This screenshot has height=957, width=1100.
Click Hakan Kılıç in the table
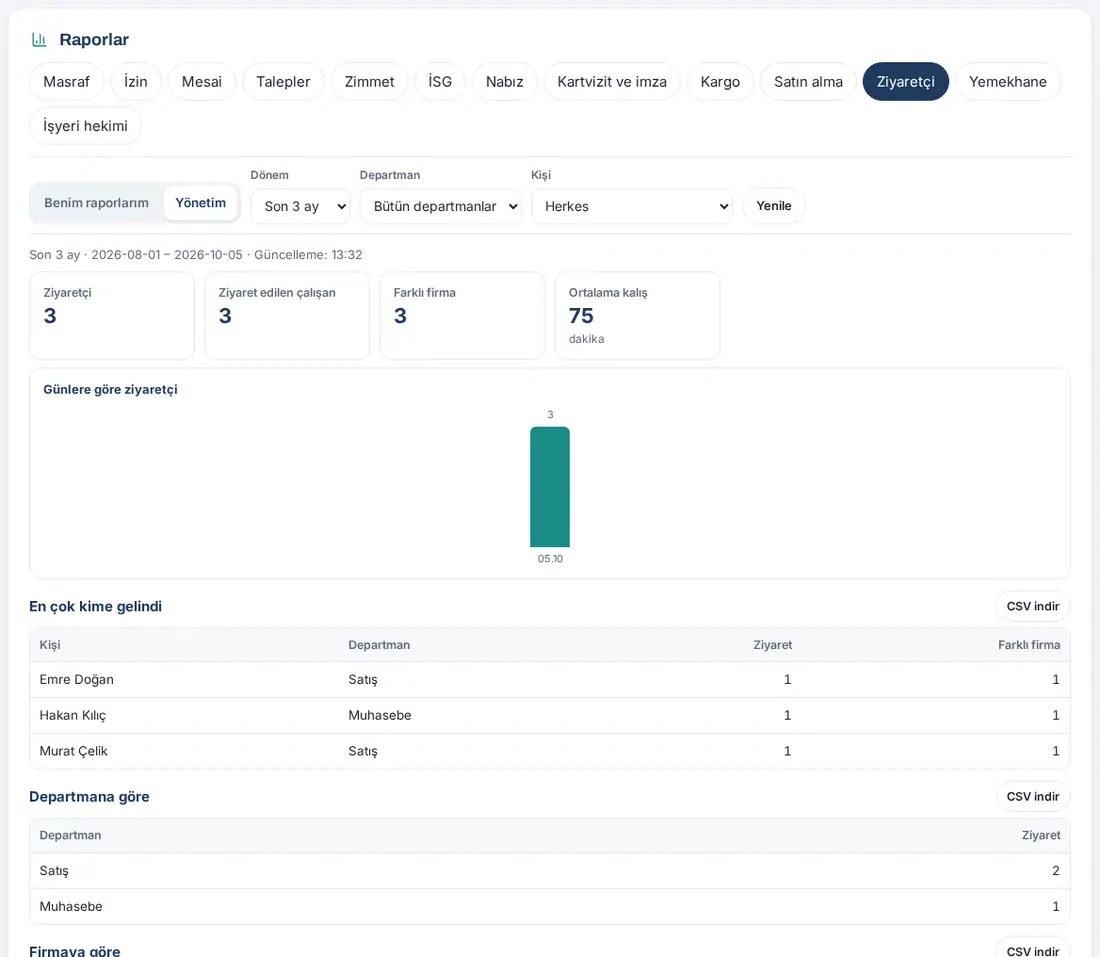73,715
